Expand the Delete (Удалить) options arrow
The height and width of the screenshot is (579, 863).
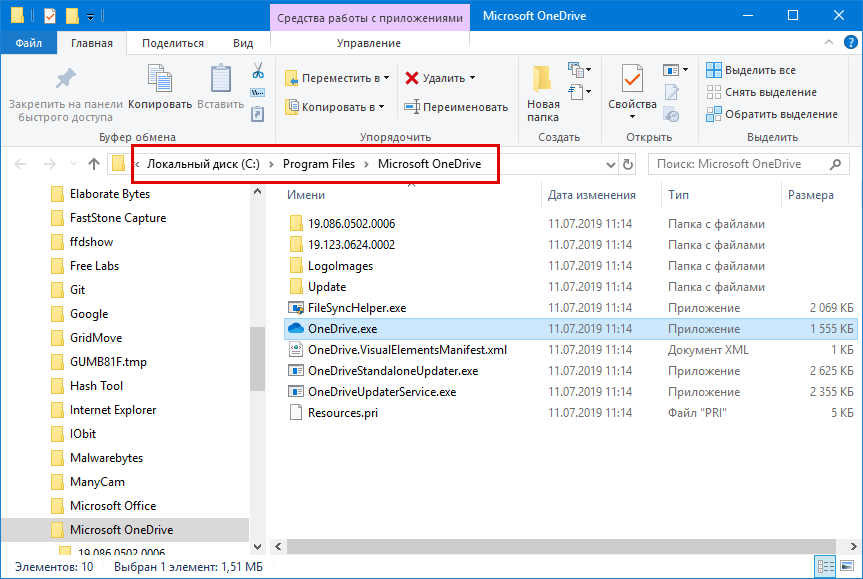472,78
